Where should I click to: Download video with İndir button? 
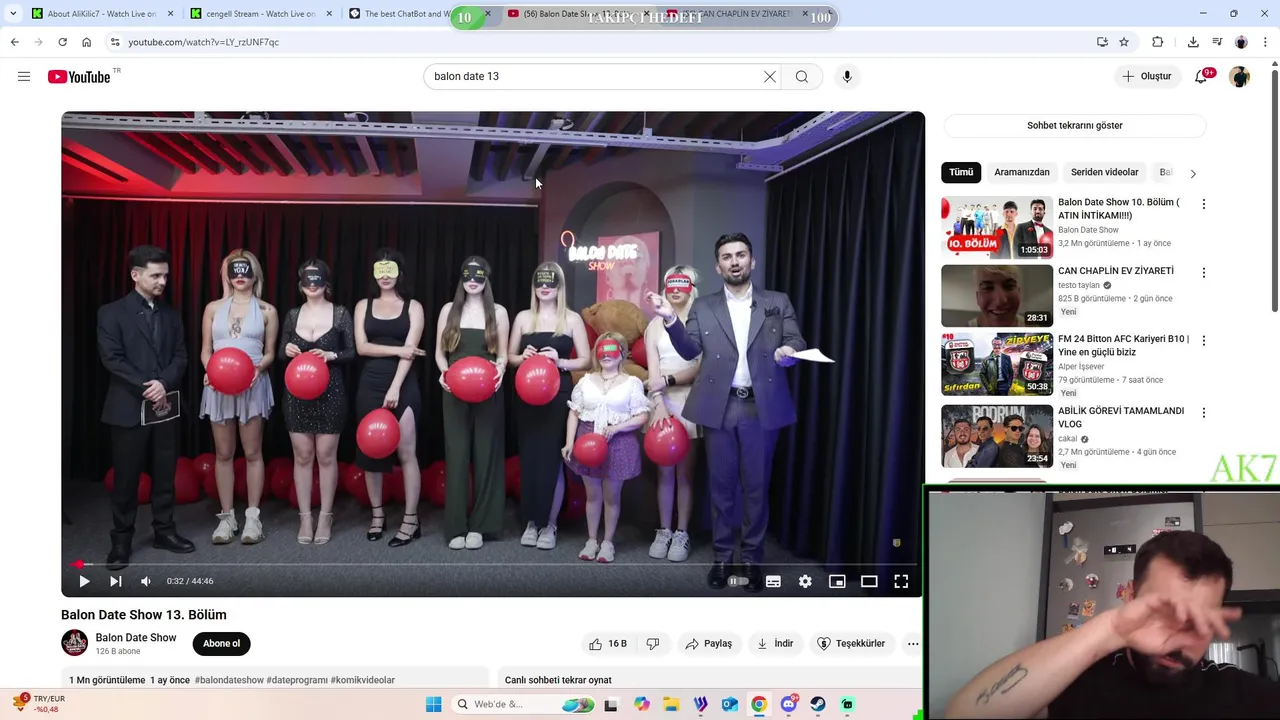(x=775, y=644)
